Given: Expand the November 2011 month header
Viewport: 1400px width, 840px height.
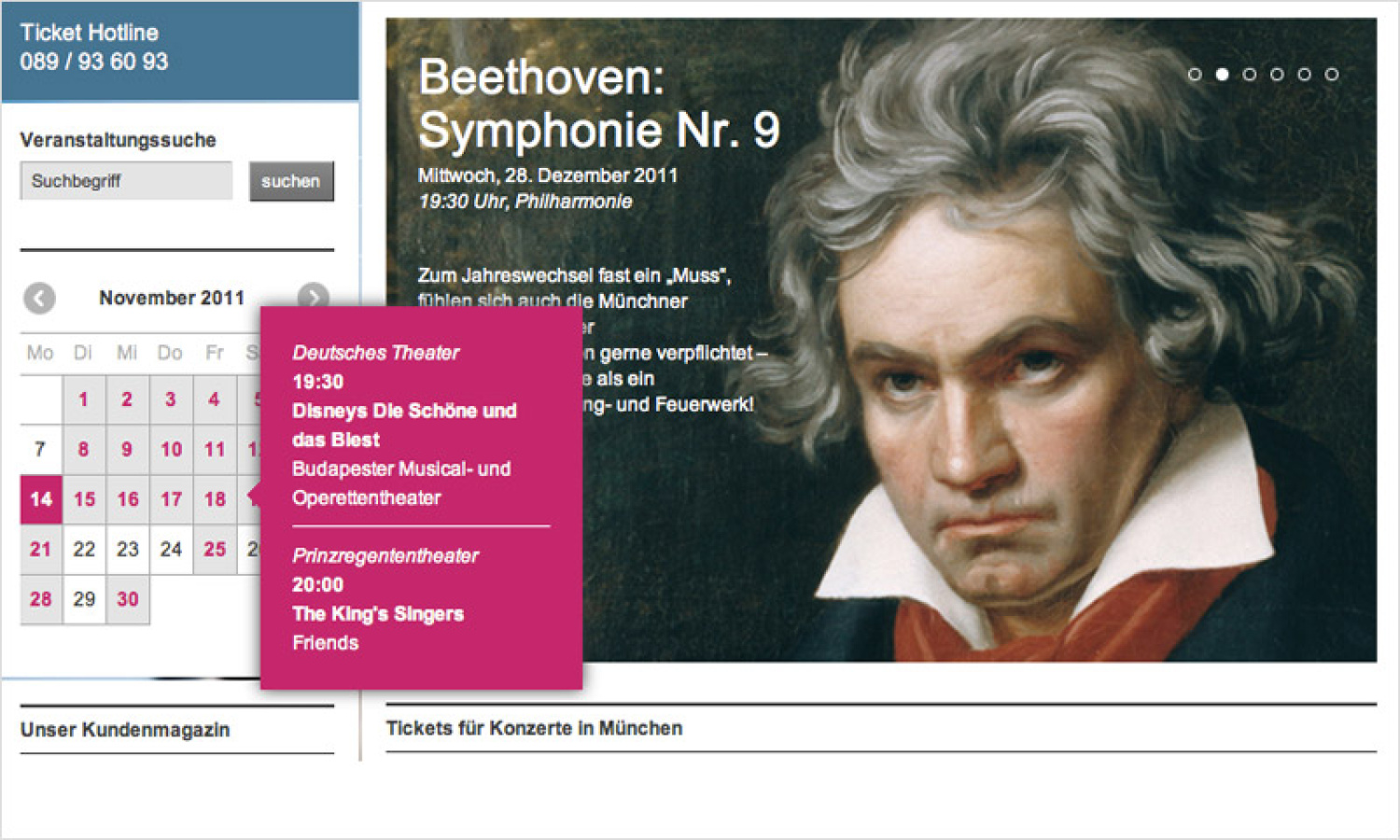Looking at the screenshot, I should click(173, 298).
